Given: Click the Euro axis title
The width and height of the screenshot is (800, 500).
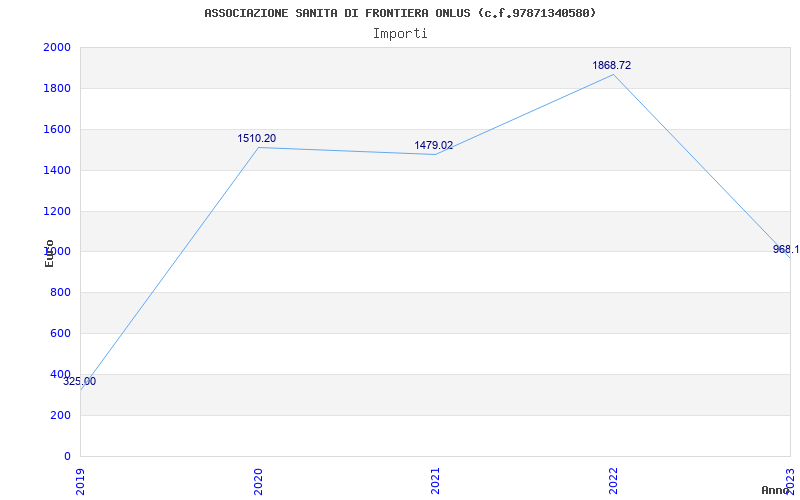Looking at the screenshot, I should pos(49,253).
